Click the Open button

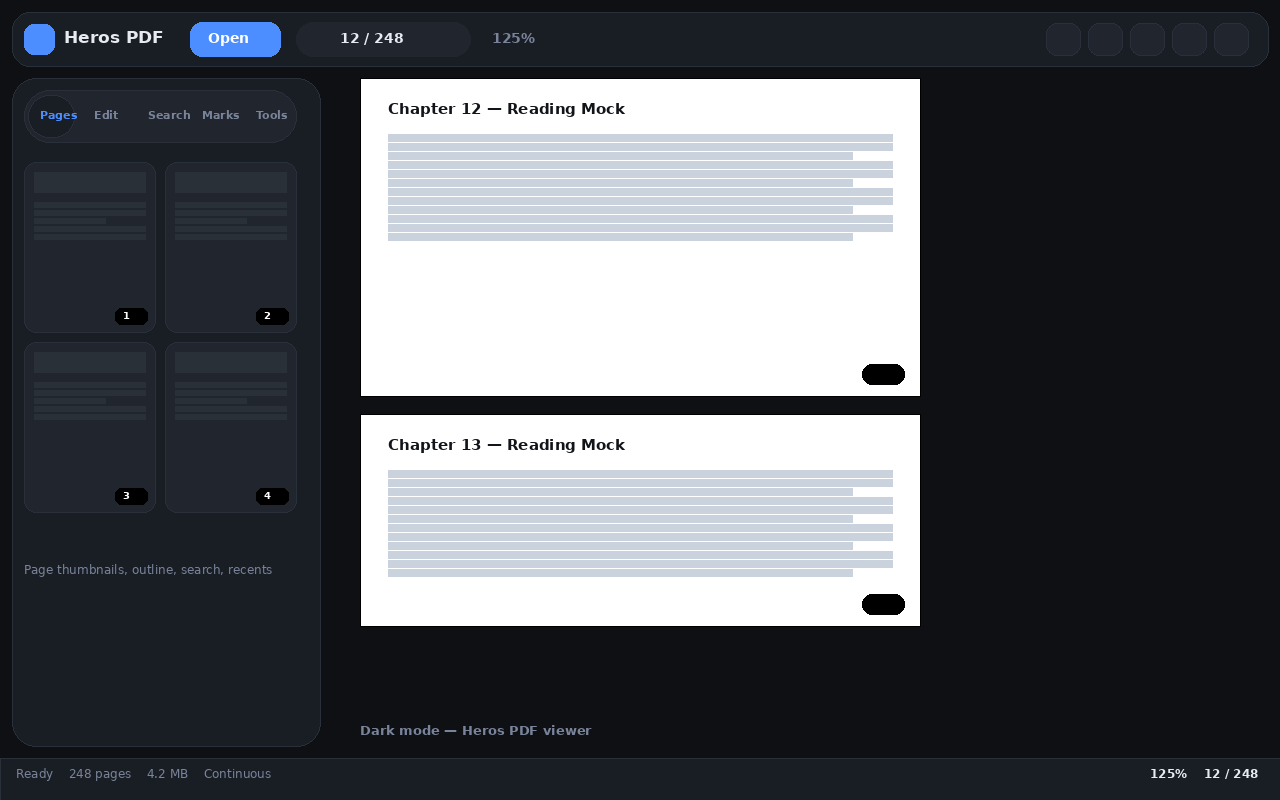235,39
